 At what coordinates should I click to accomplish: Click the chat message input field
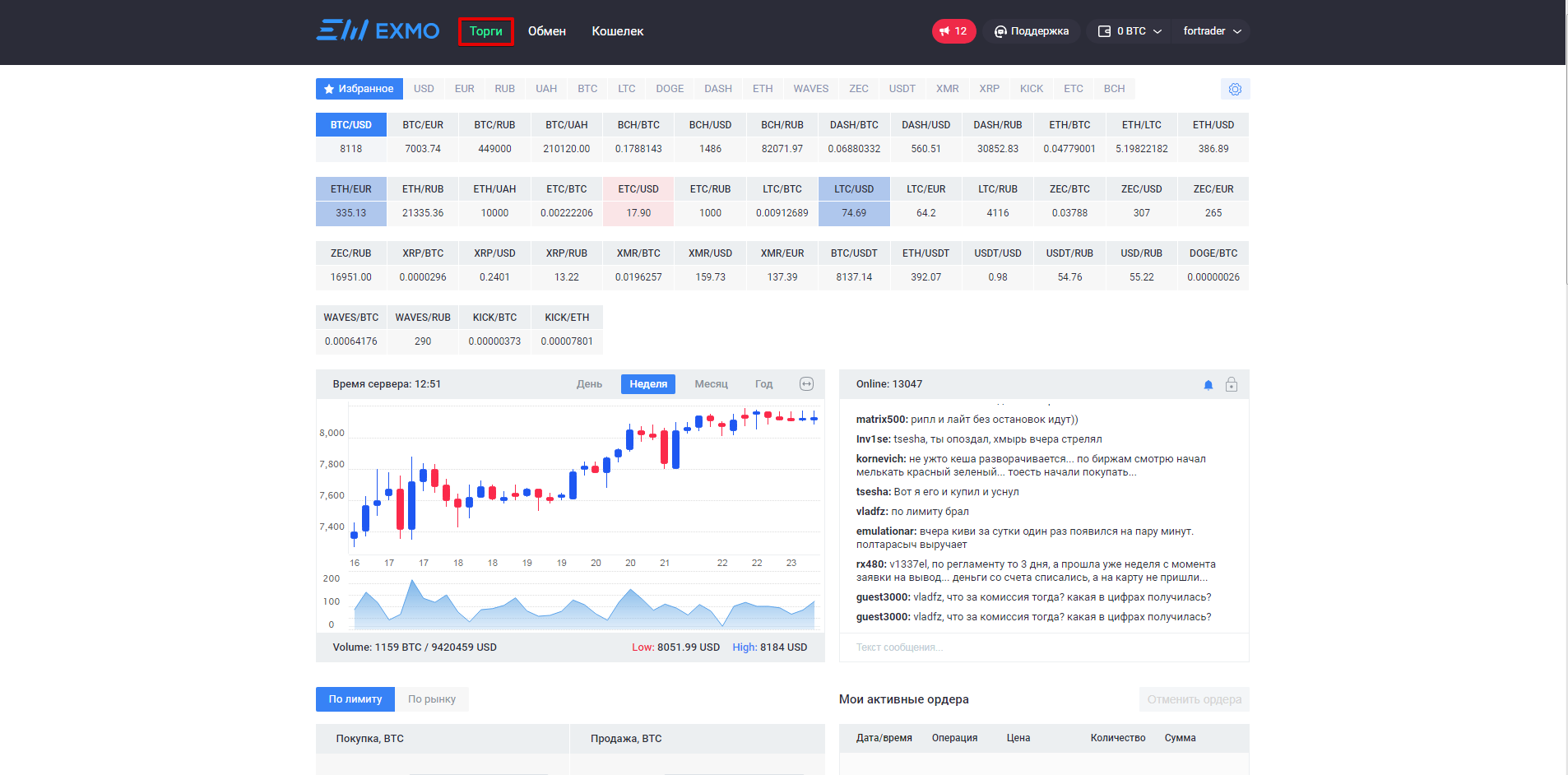pos(1044,647)
